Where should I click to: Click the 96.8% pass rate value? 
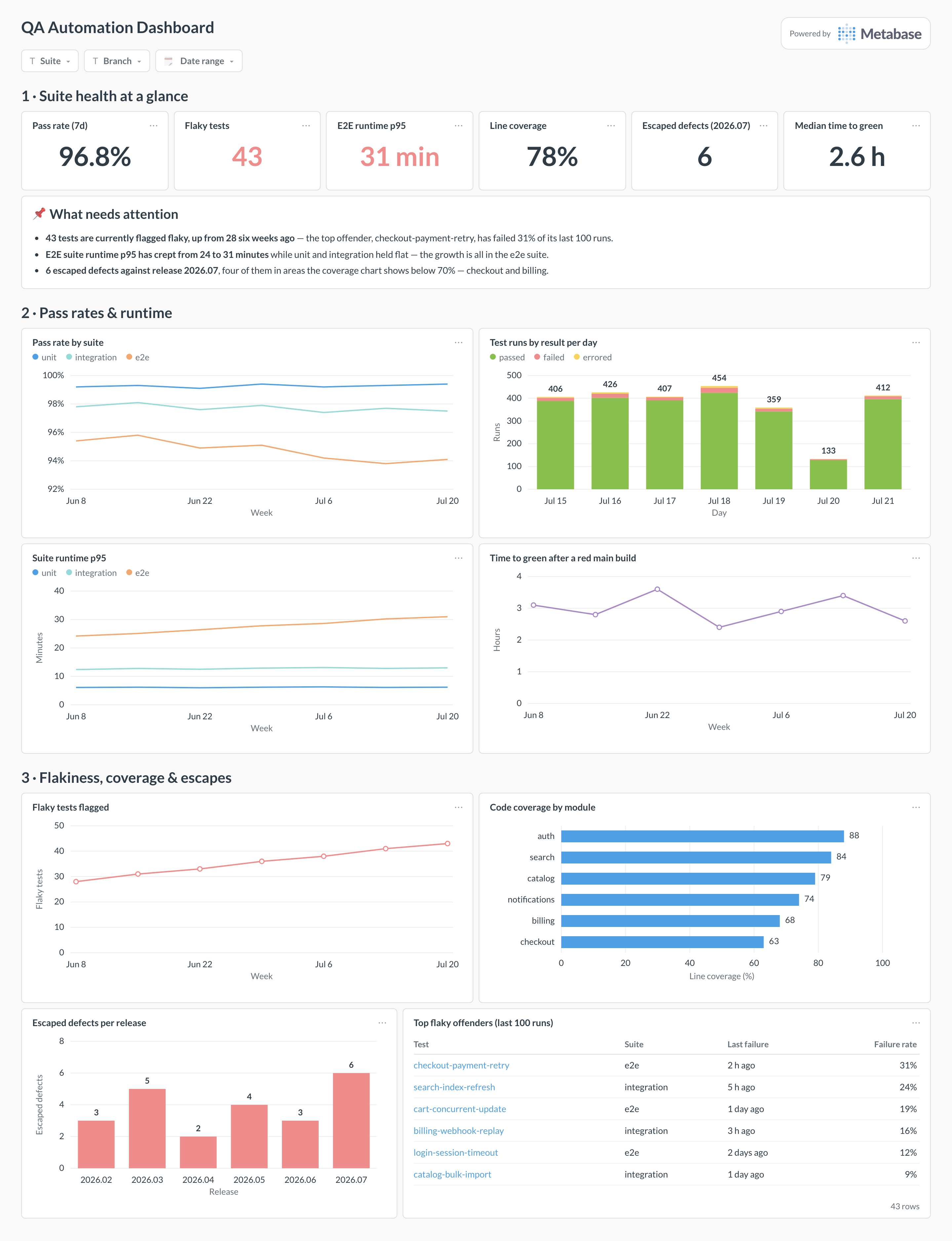point(95,157)
